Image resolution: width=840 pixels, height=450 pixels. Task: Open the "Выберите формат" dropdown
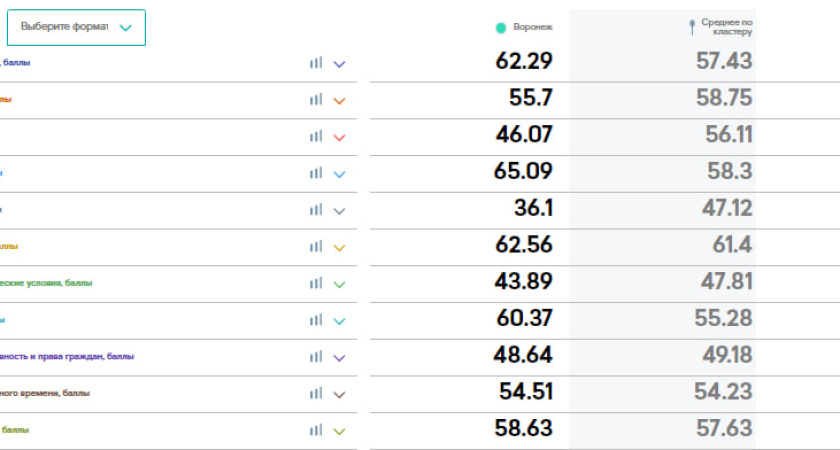coord(76,28)
